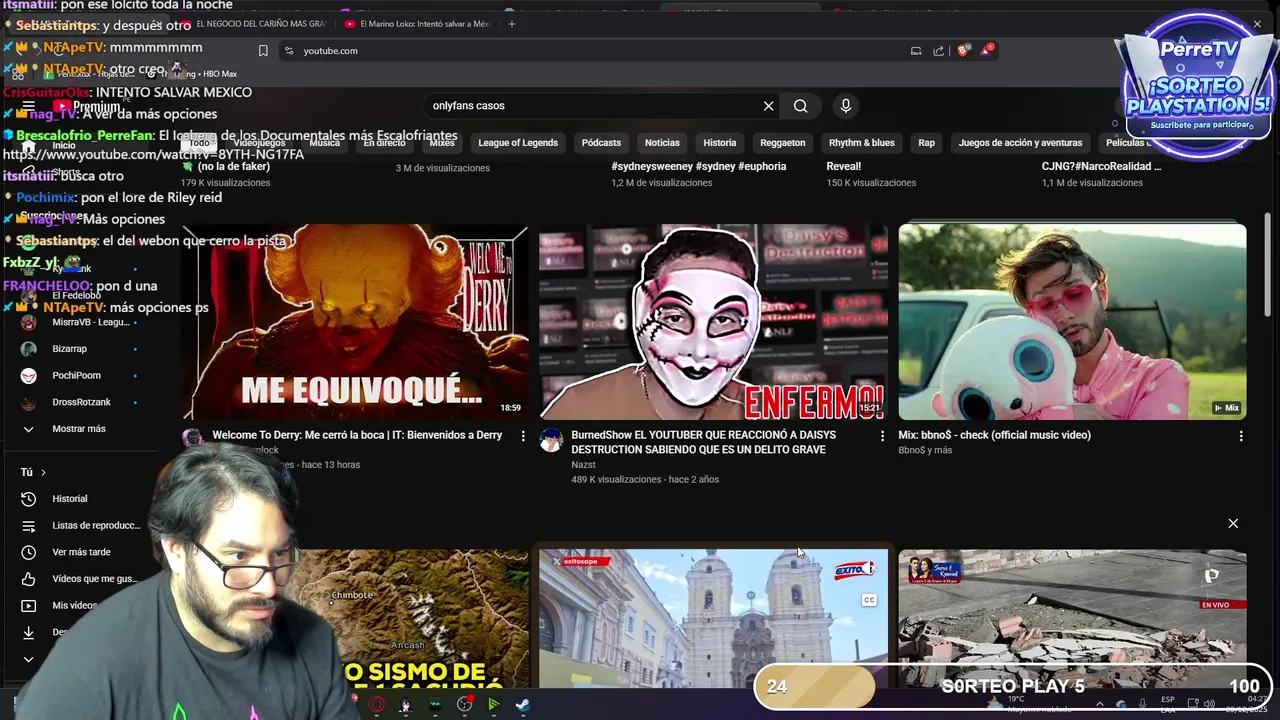Select the En directo filter chip
Screen dimensions: 1280x720
coord(384,143)
